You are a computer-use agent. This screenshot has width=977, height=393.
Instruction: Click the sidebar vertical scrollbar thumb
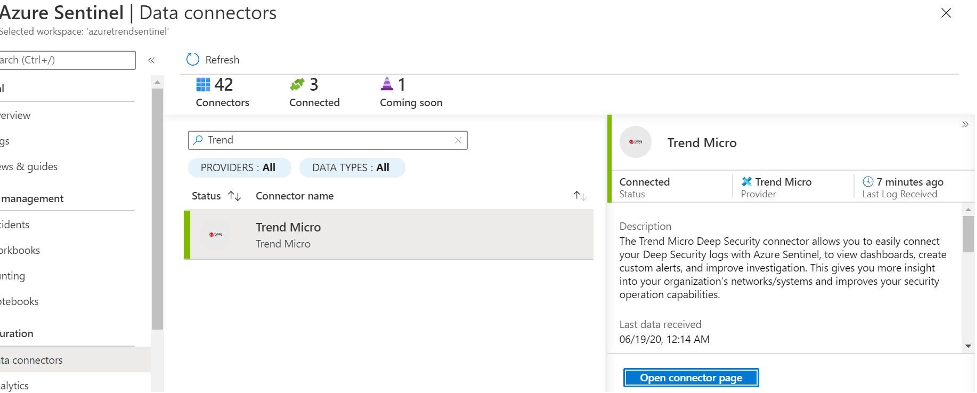point(157,209)
